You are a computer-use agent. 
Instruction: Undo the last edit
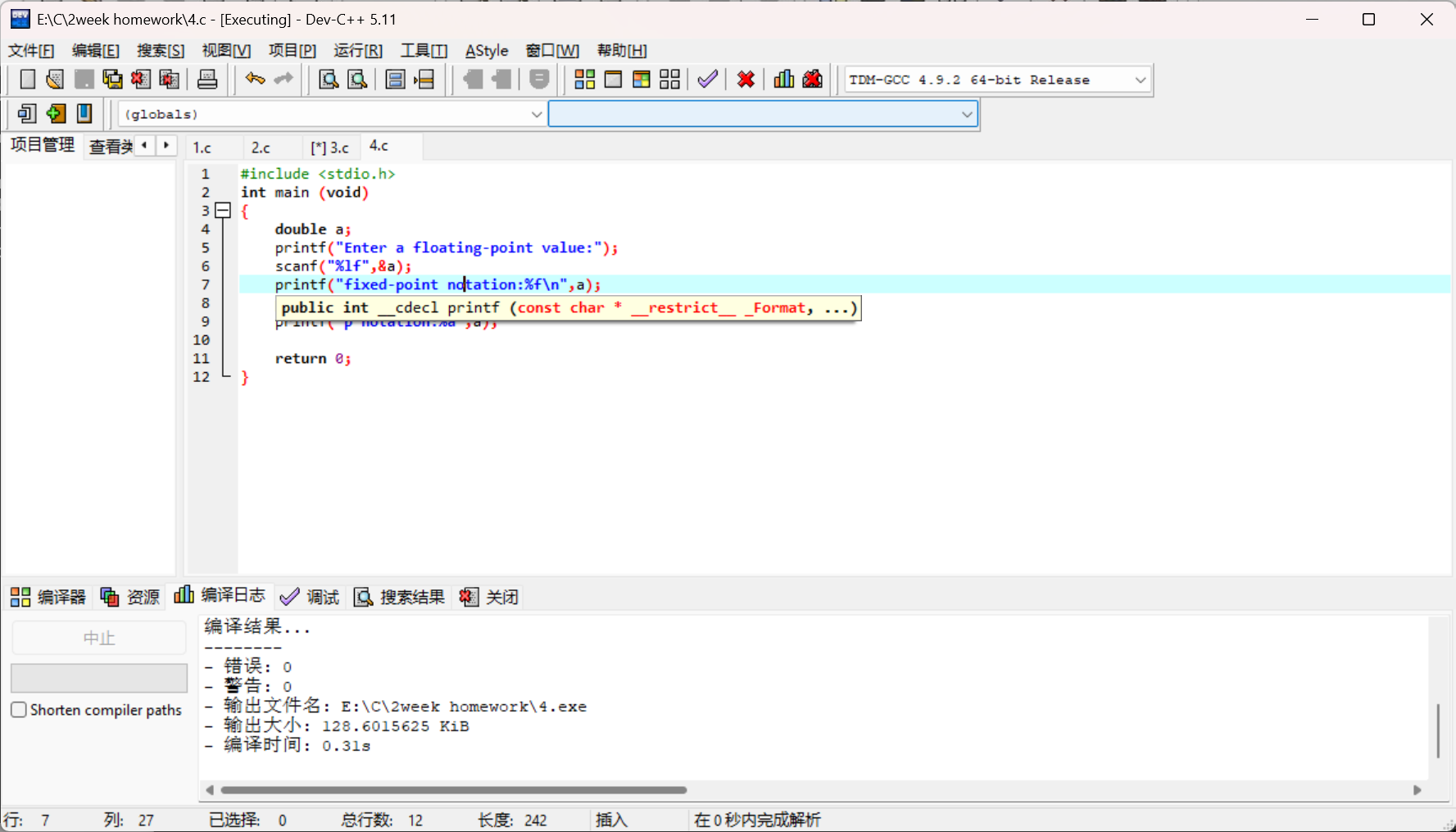(255, 80)
